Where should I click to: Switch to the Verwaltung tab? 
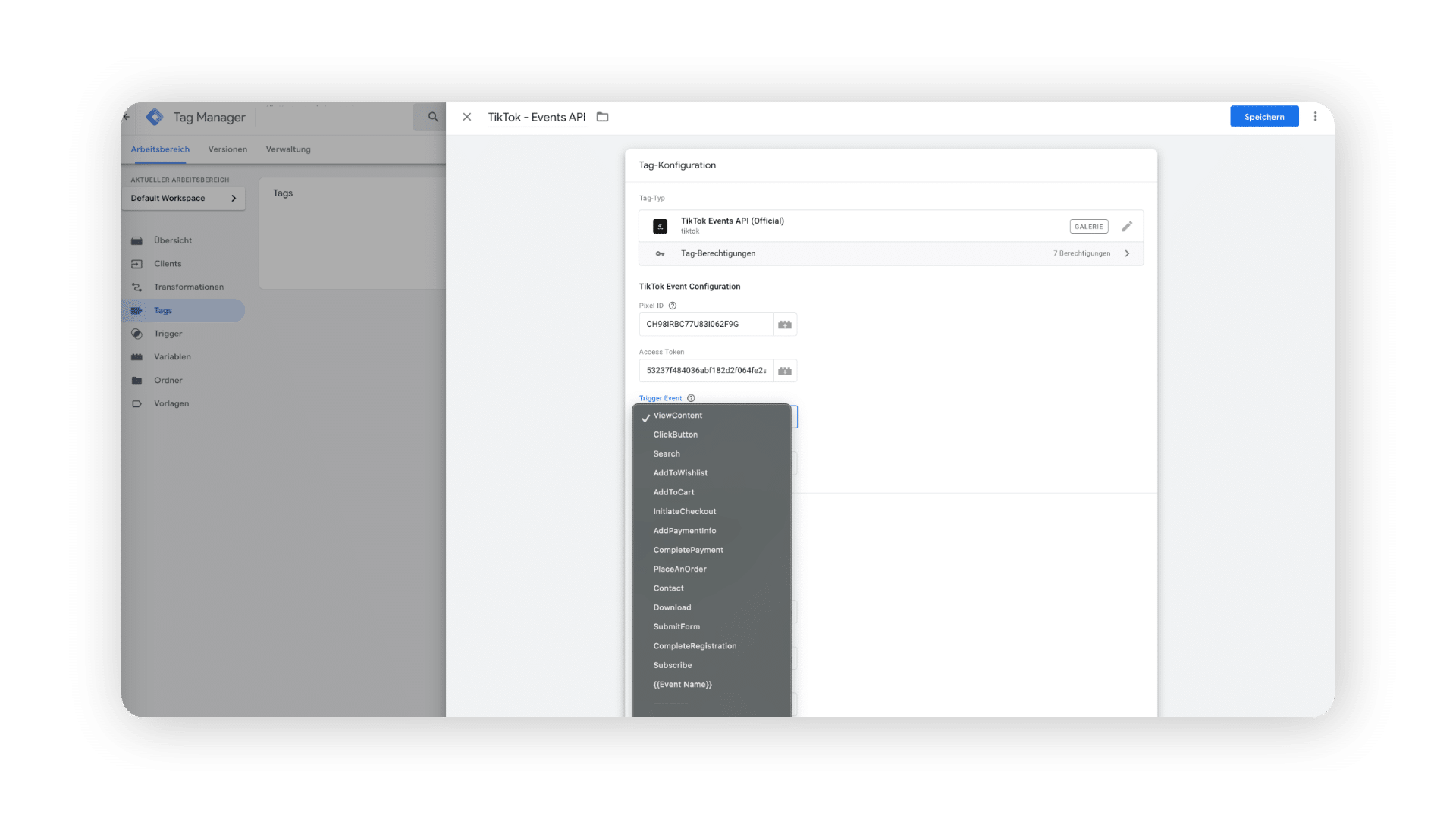[288, 149]
